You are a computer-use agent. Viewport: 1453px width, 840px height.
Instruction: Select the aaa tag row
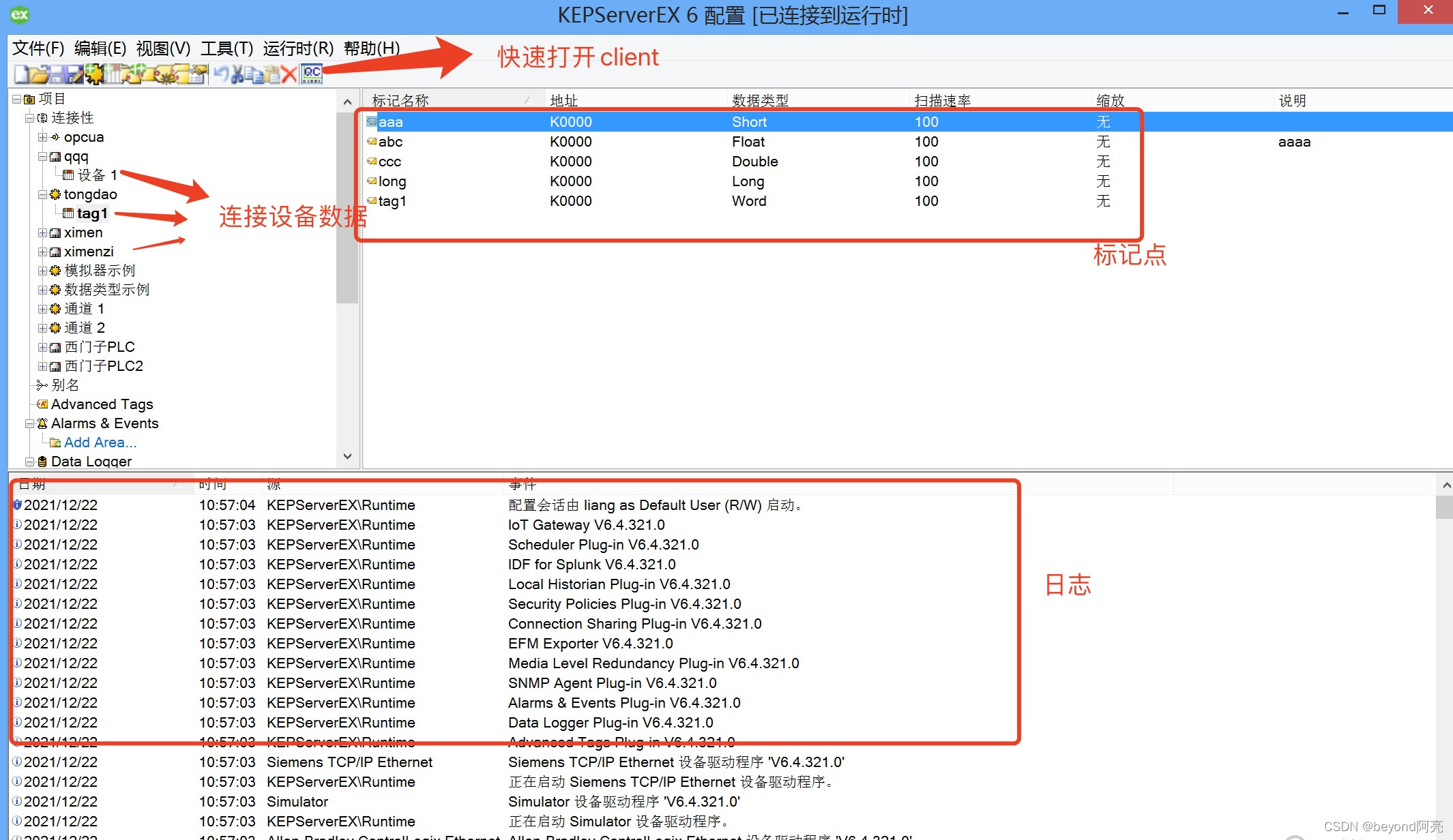[x=907, y=122]
